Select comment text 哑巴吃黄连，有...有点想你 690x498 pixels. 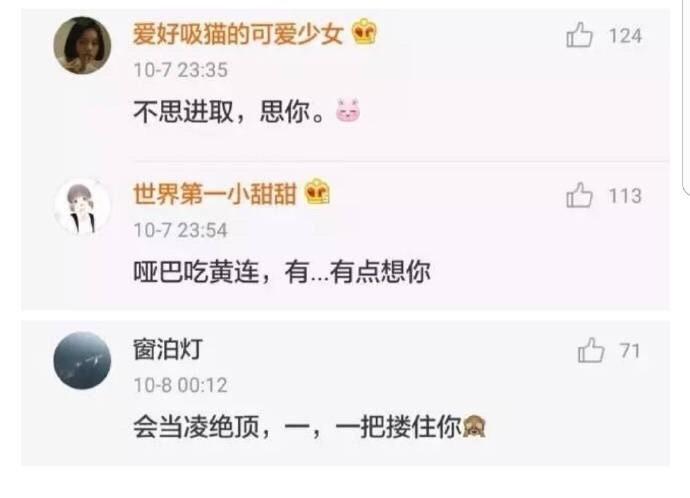click(282, 272)
